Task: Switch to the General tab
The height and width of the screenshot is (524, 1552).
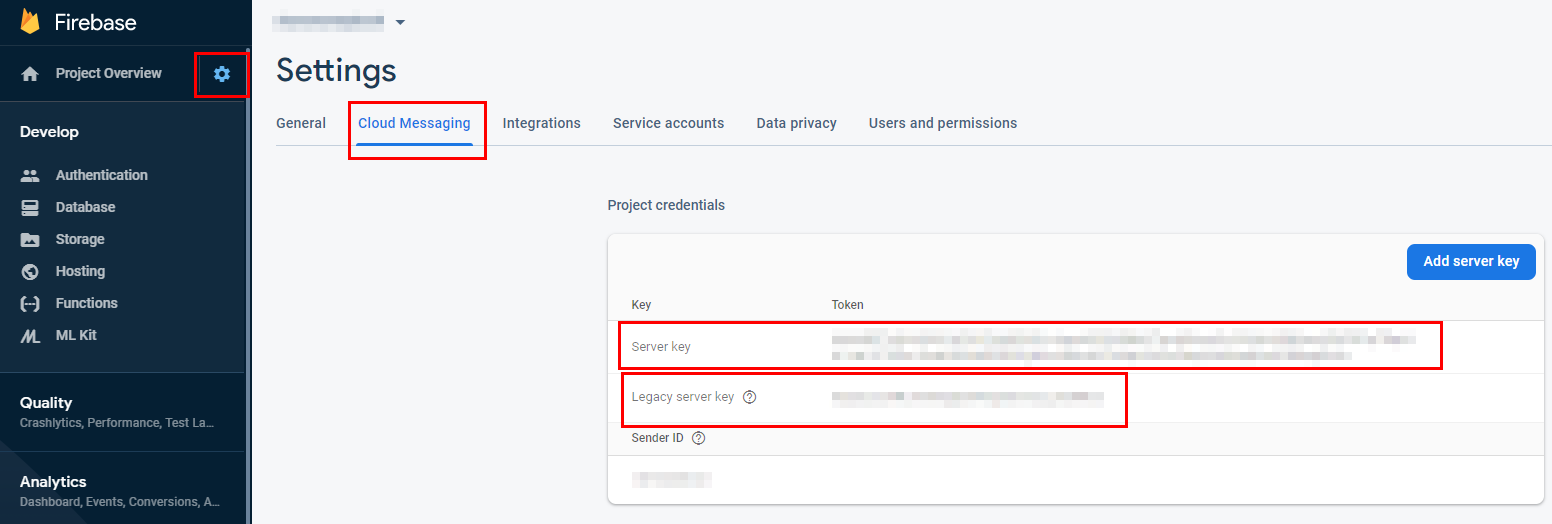Action: coord(301,123)
